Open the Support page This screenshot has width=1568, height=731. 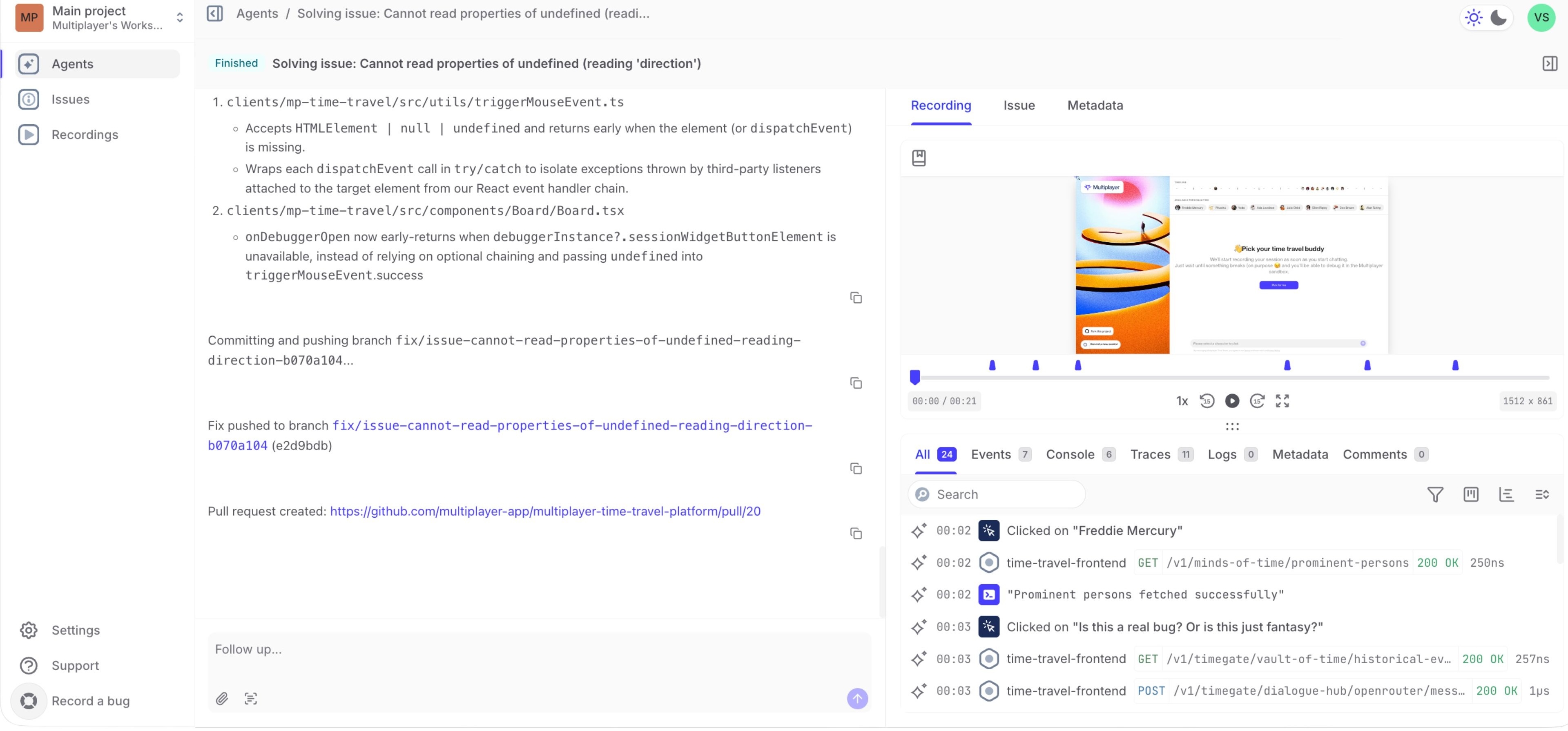click(97, 666)
